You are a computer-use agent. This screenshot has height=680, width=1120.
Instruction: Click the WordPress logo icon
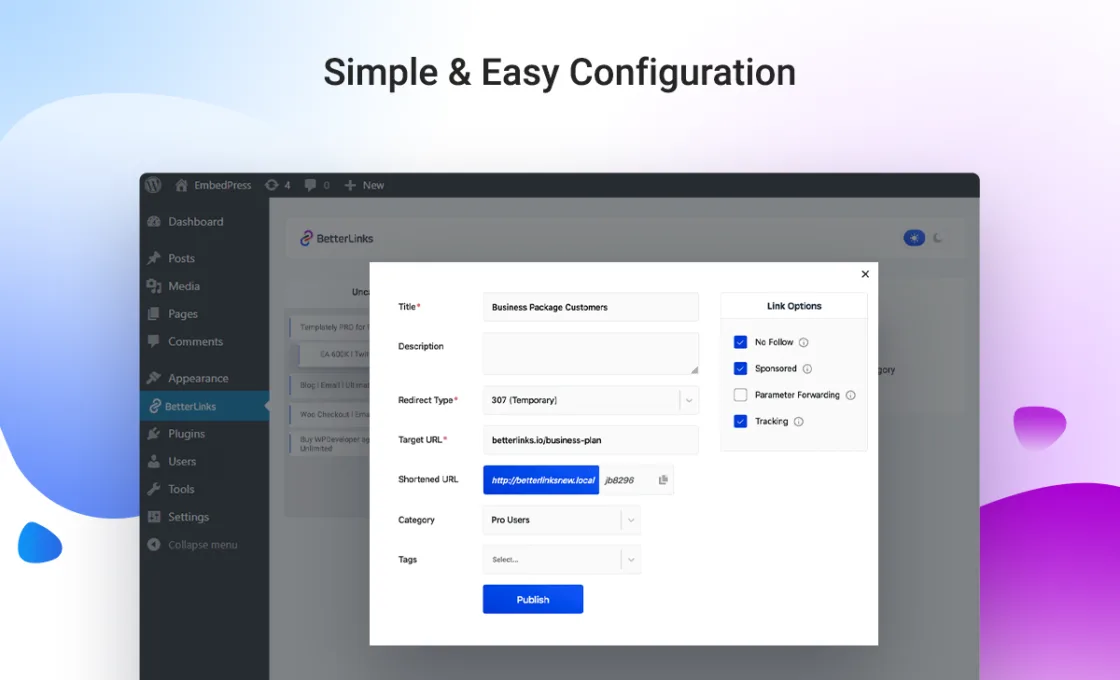click(x=153, y=185)
